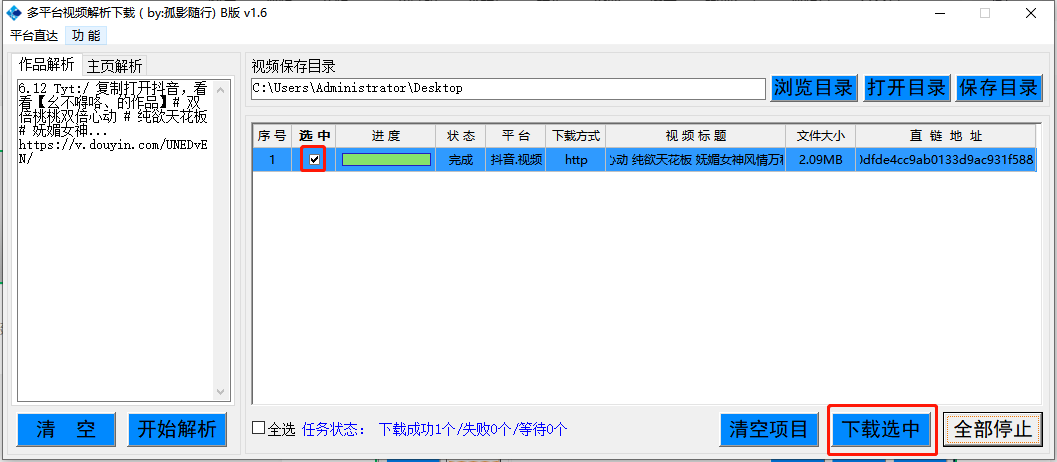Image resolution: width=1057 pixels, height=462 pixels.
Task: Click the 清空 button
Action: (x=66, y=429)
